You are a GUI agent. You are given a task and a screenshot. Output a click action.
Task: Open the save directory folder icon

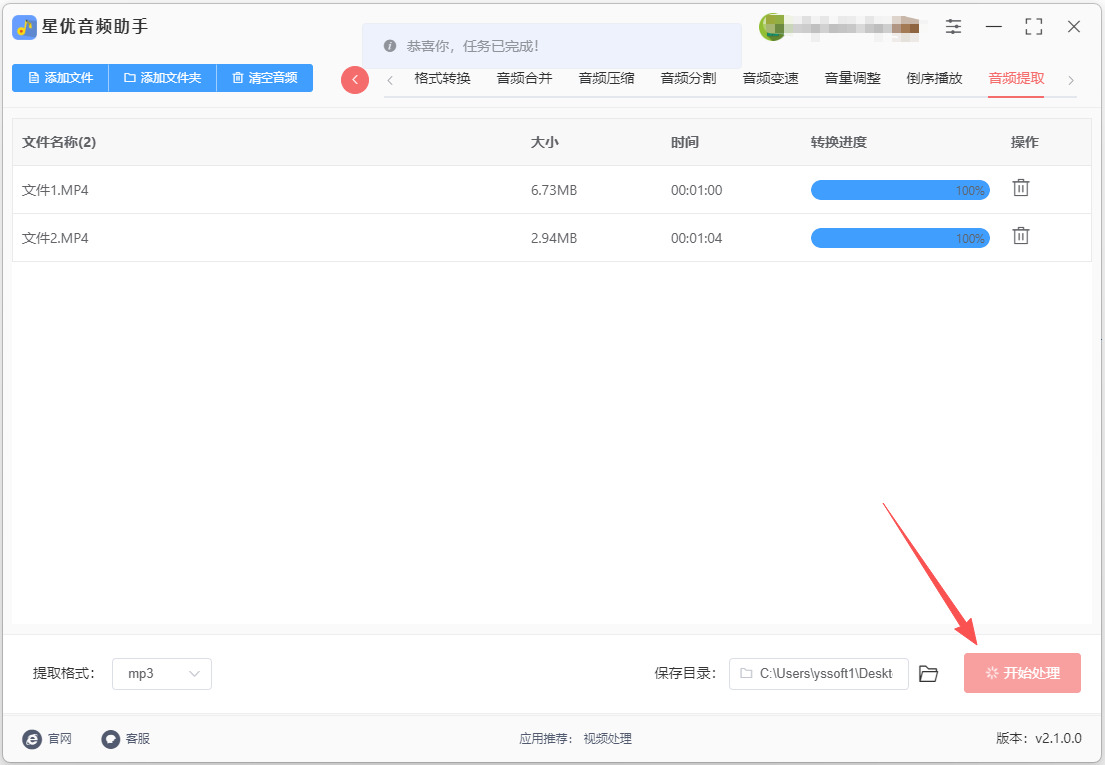928,674
